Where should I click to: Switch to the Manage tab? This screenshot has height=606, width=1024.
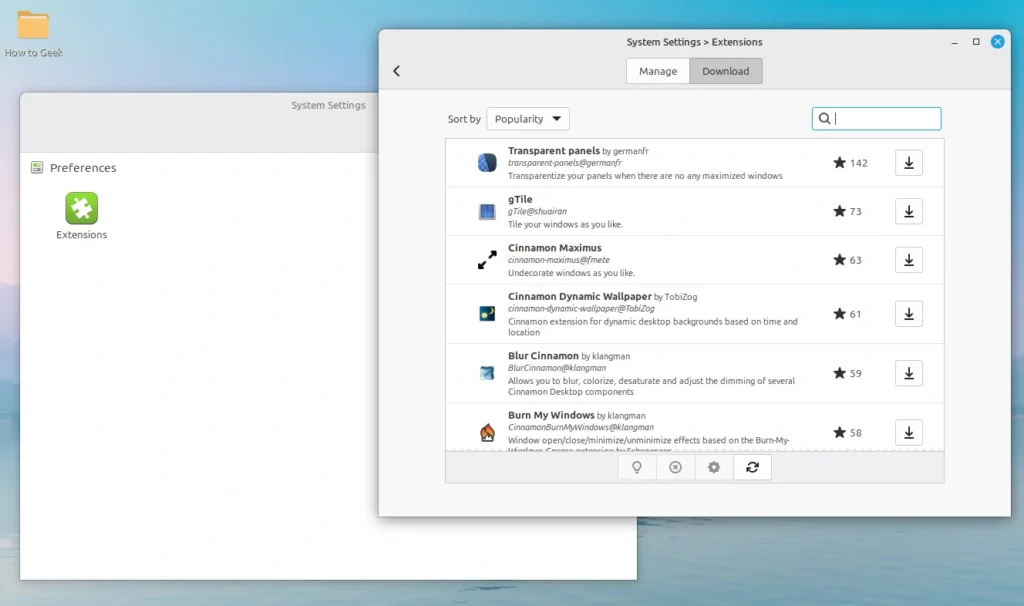(657, 71)
